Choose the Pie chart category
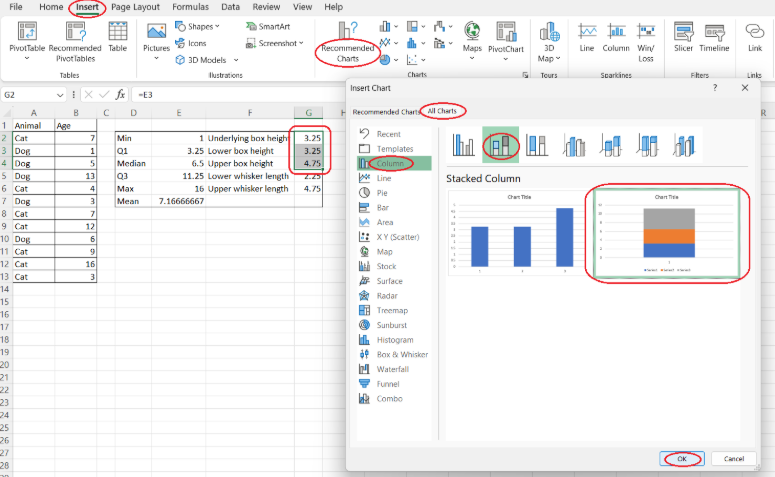Image resolution: width=775 pixels, height=477 pixels. (x=385, y=192)
